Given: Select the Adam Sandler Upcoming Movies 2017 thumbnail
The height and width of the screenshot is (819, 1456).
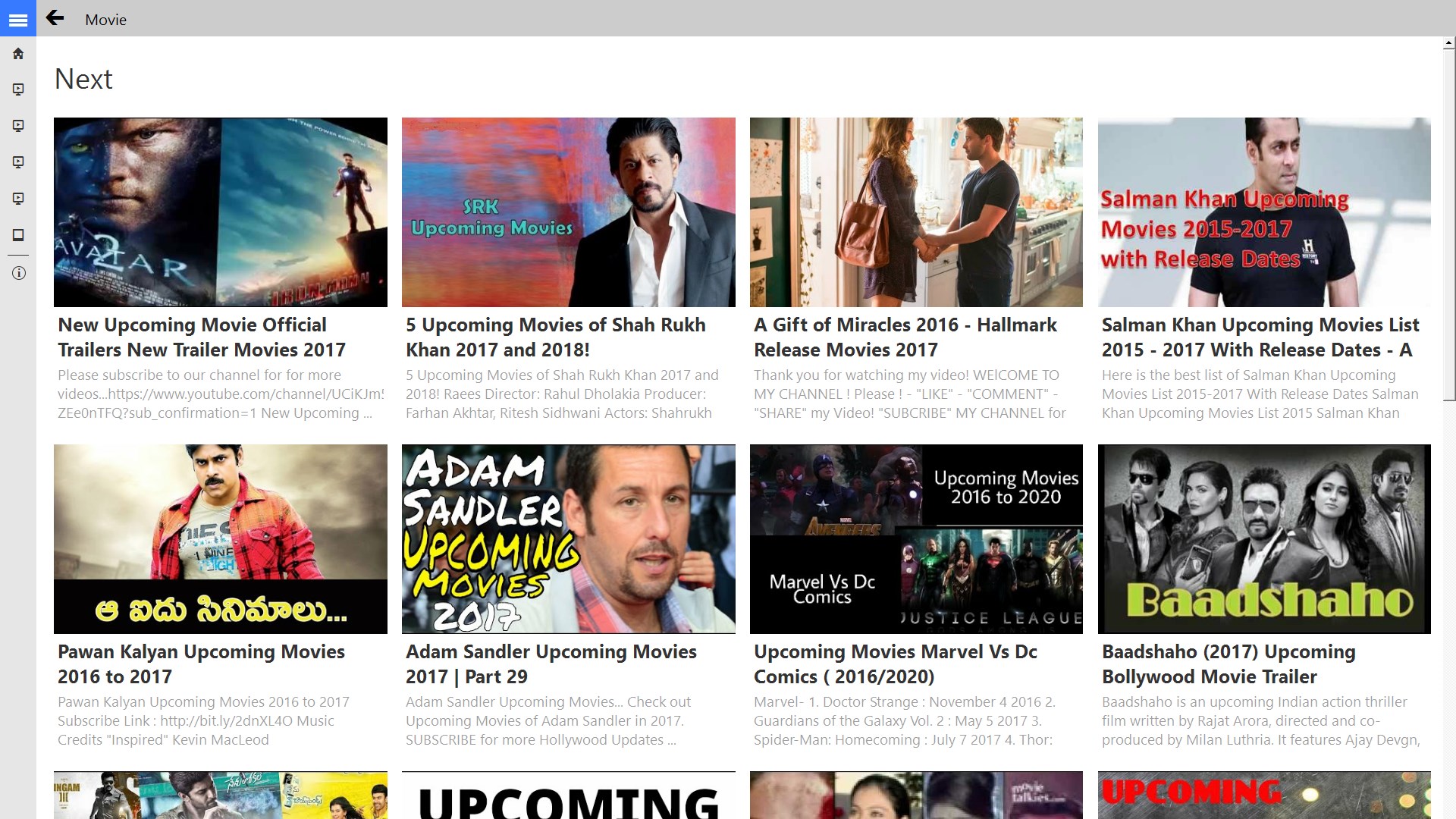Looking at the screenshot, I should (568, 538).
